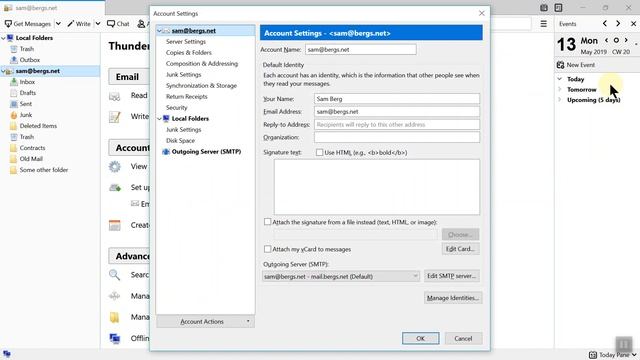Collapse the Local Folders tree in the main window
640x360 pixels.
[4, 38]
